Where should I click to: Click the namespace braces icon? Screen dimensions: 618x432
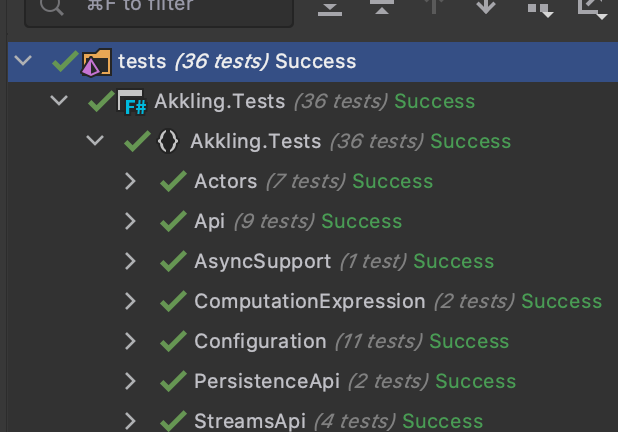tap(168, 141)
